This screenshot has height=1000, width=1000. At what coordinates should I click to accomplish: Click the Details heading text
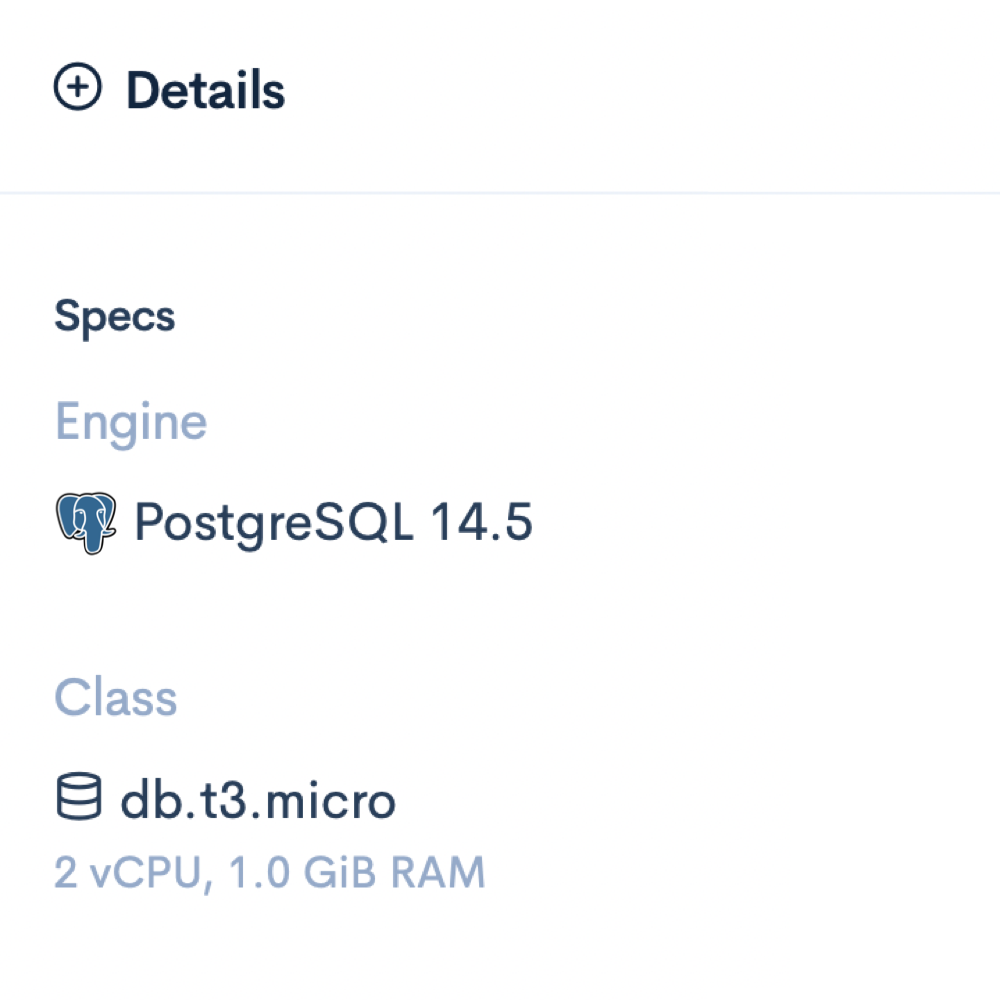point(205,90)
